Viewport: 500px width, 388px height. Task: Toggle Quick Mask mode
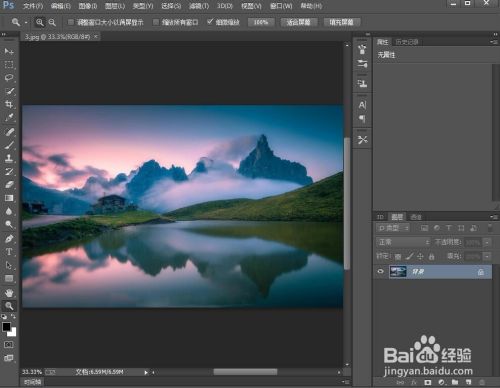9,345
